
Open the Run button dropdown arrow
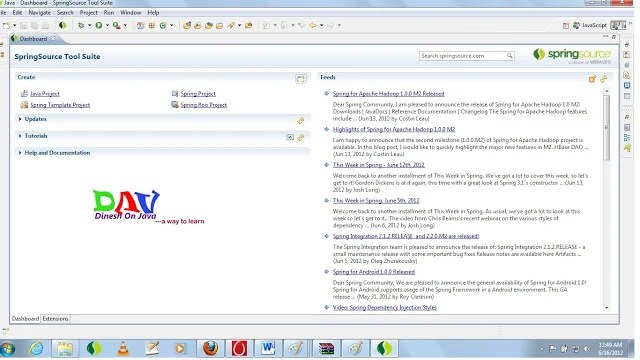tap(107, 25)
